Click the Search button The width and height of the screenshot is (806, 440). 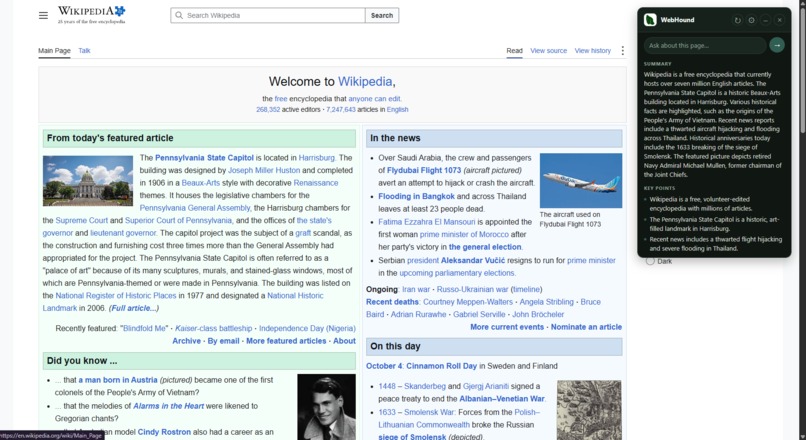coord(382,15)
